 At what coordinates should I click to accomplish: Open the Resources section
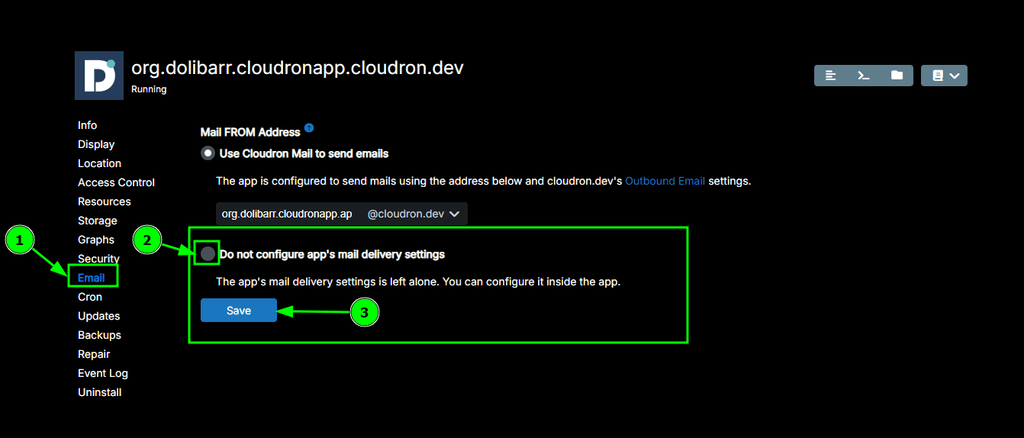pos(104,202)
